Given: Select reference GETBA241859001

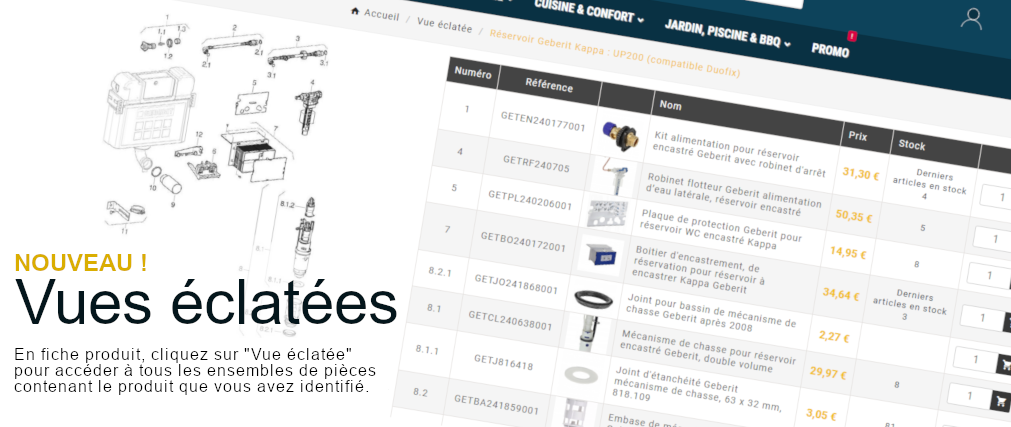Looking at the screenshot, I should pos(496,404).
